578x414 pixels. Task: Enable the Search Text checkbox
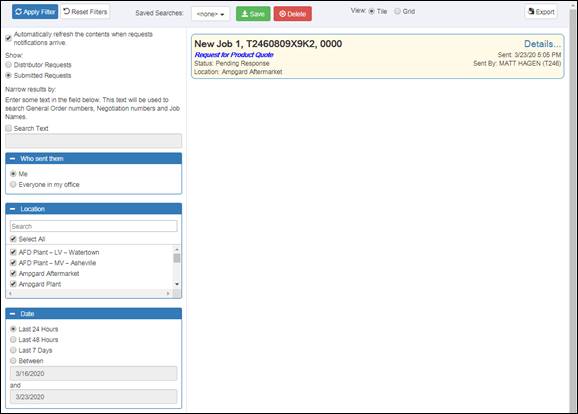pyautogui.click(x=8, y=128)
